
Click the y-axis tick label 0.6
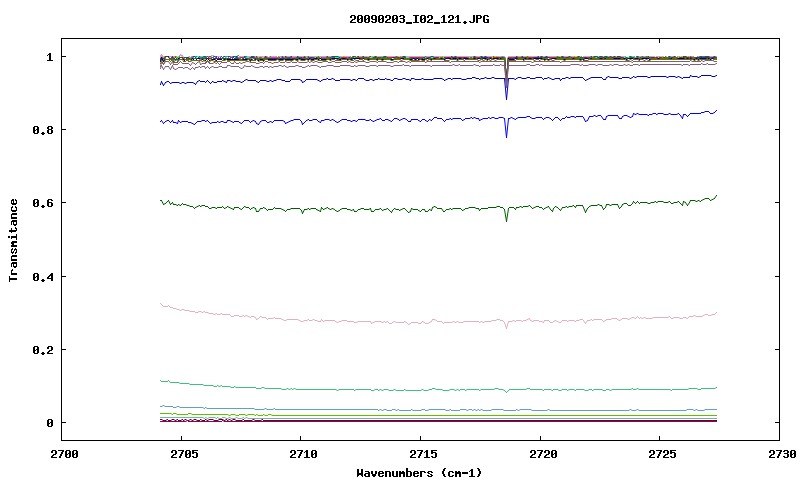43,203
